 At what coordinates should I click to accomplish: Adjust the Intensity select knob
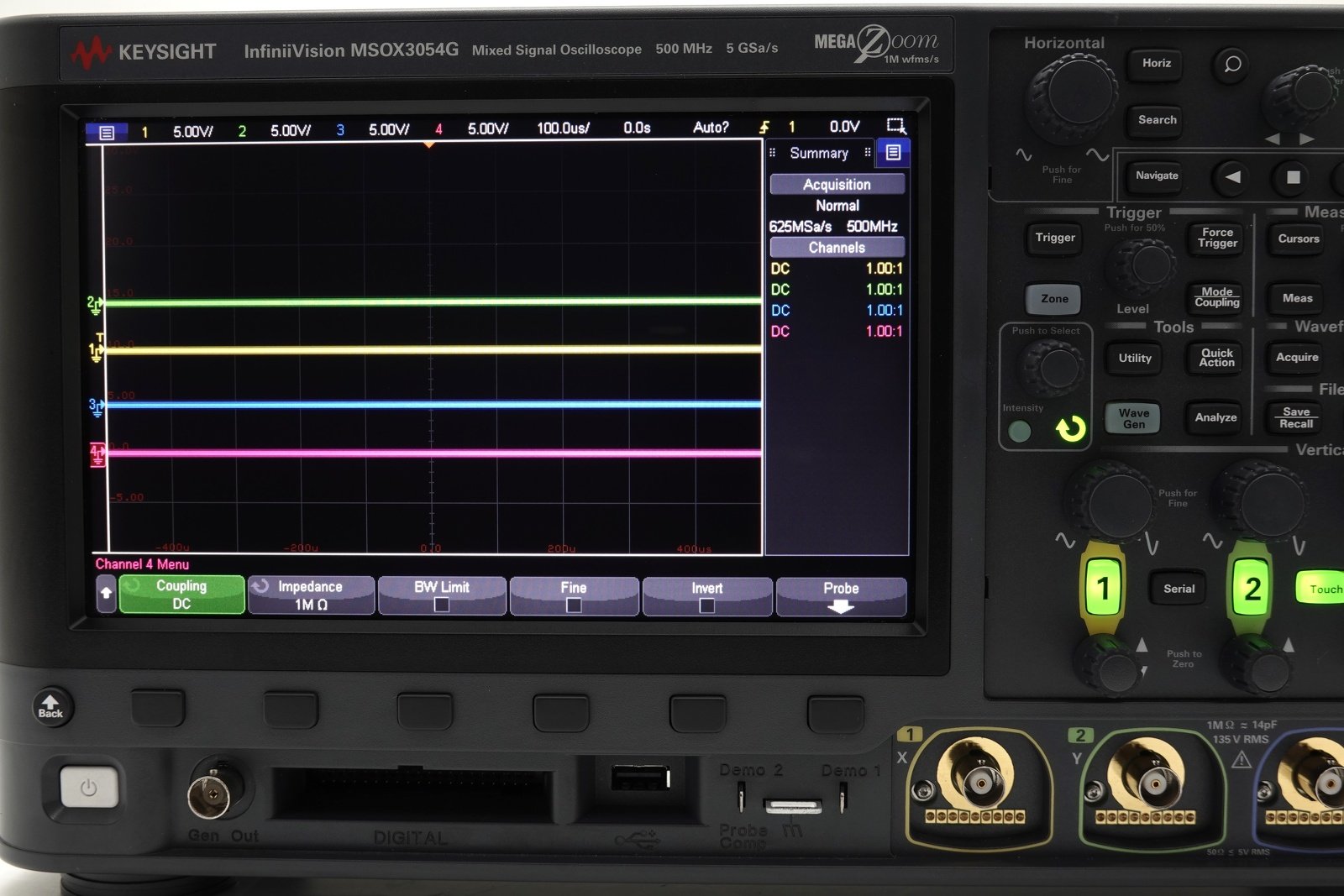click(x=1053, y=369)
